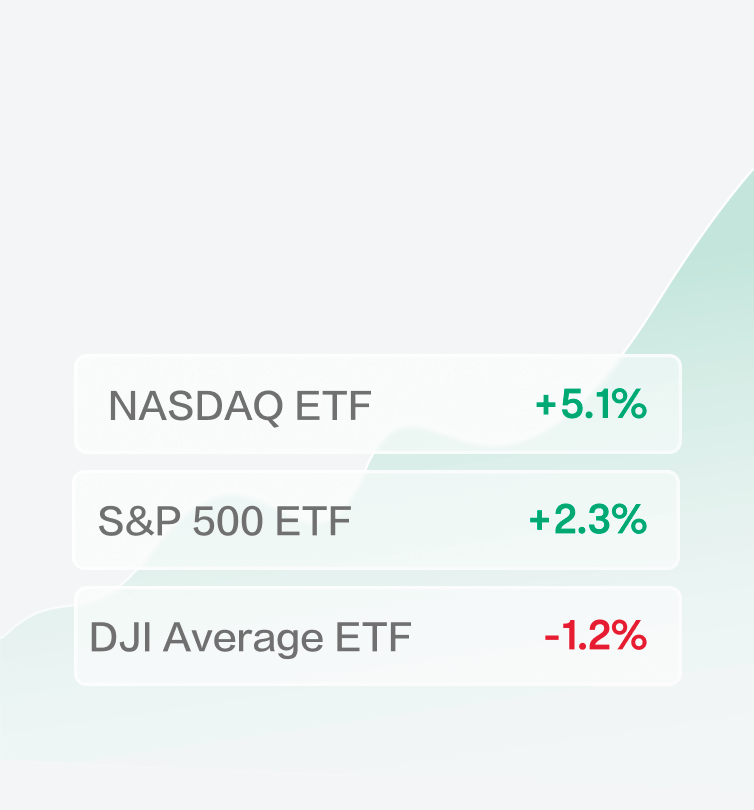Click the red -1.2% loss value
Viewport: 754px width, 810px height.
point(595,637)
